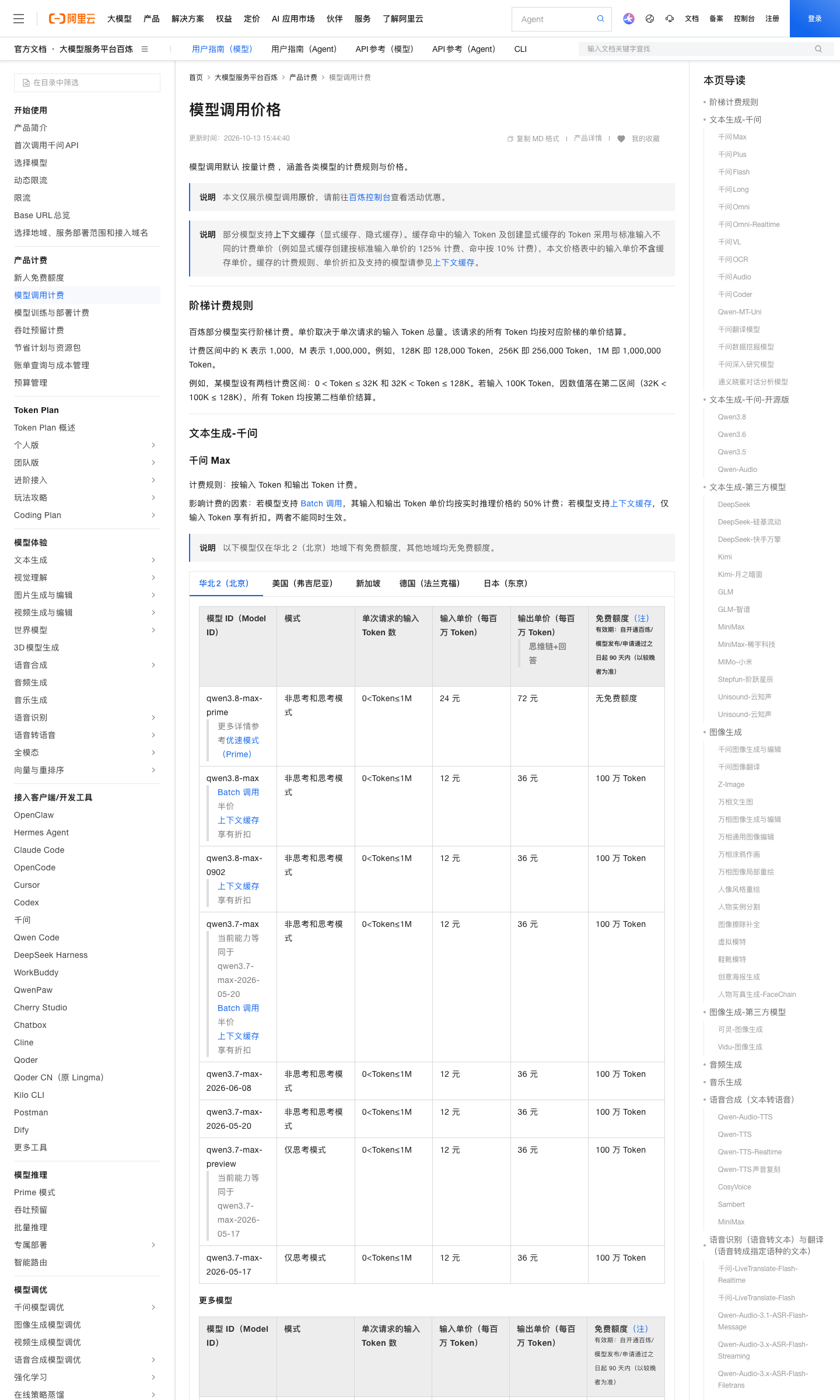Screen dimensions: 840x1400
Task: Jump to DeepSeek in page outline
Action: coord(734,505)
